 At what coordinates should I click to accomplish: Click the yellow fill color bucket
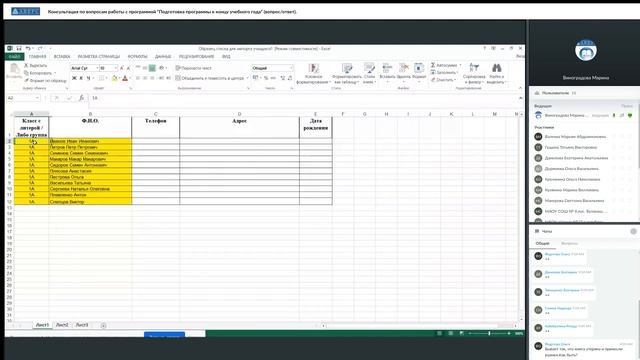click(115, 78)
